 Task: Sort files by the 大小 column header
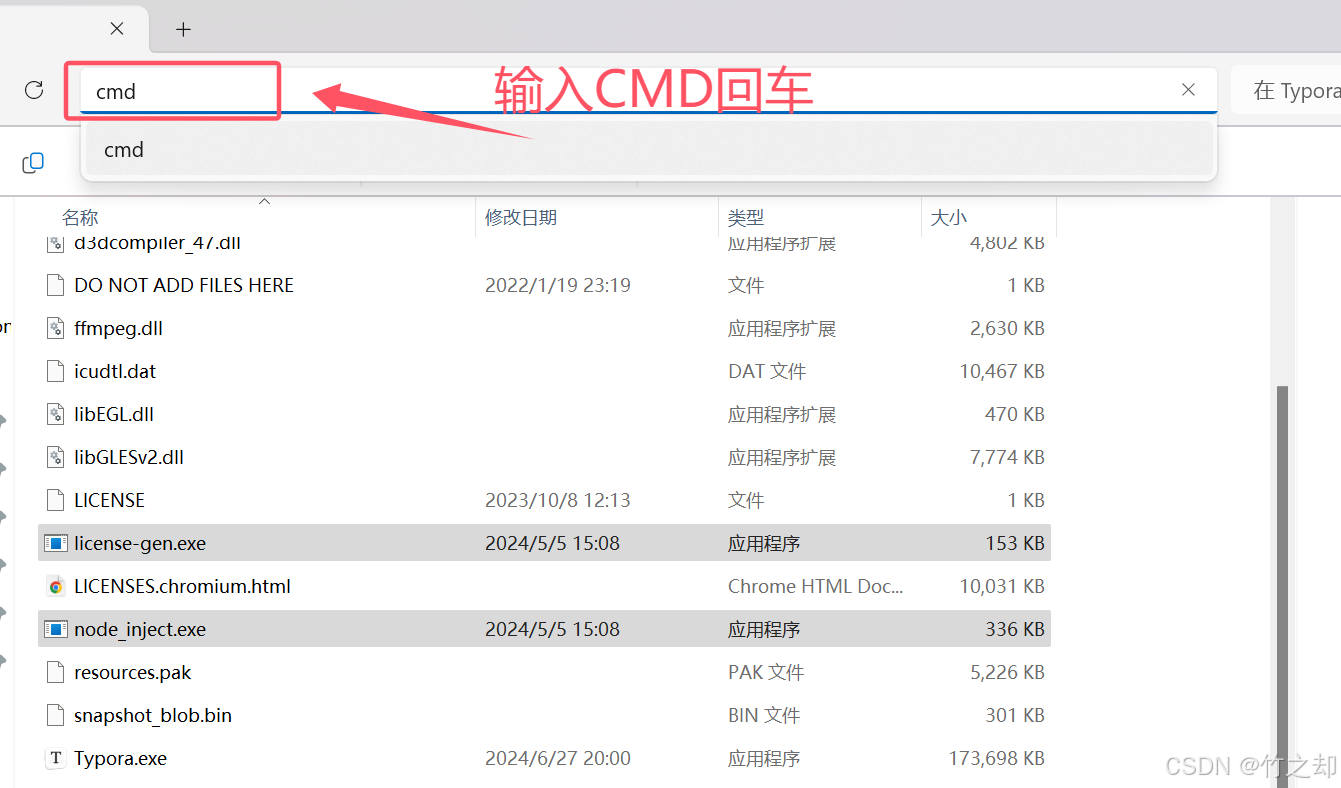click(x=949, y=217)
